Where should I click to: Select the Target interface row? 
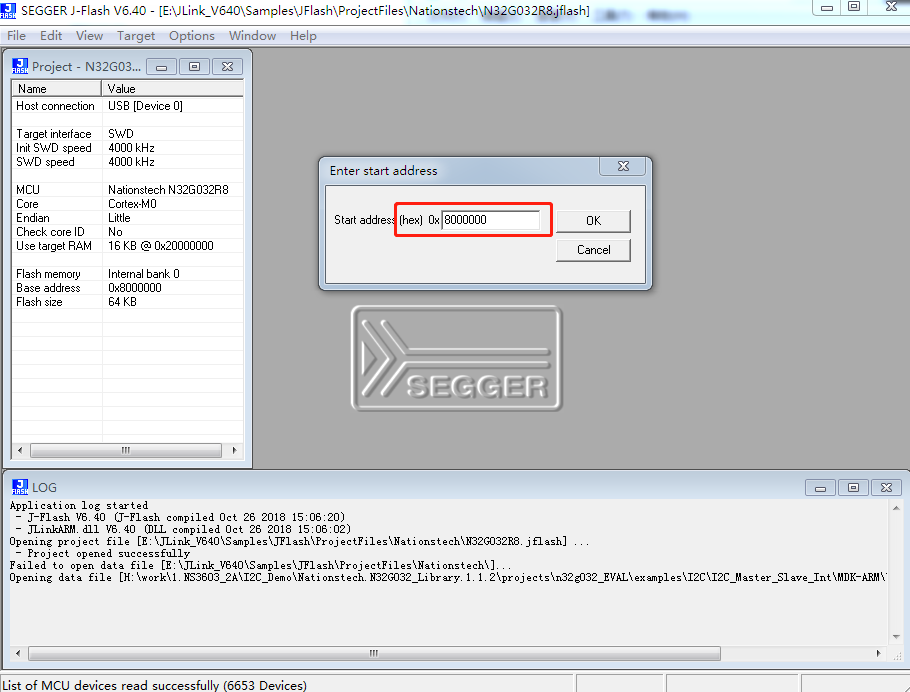pyautogui.click(x=128, y=134)
